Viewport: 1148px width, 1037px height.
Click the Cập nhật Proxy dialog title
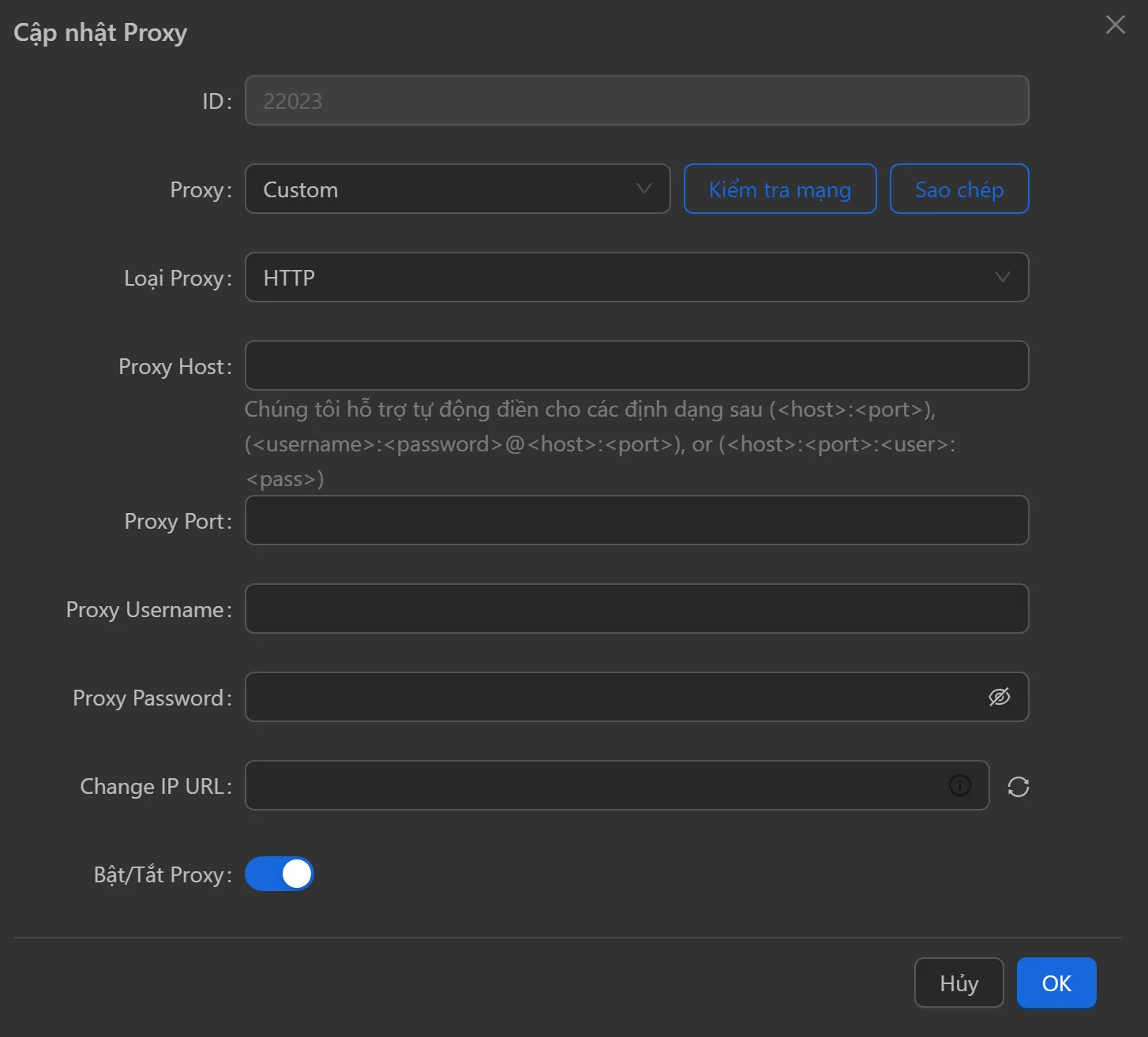coord(99,32)
